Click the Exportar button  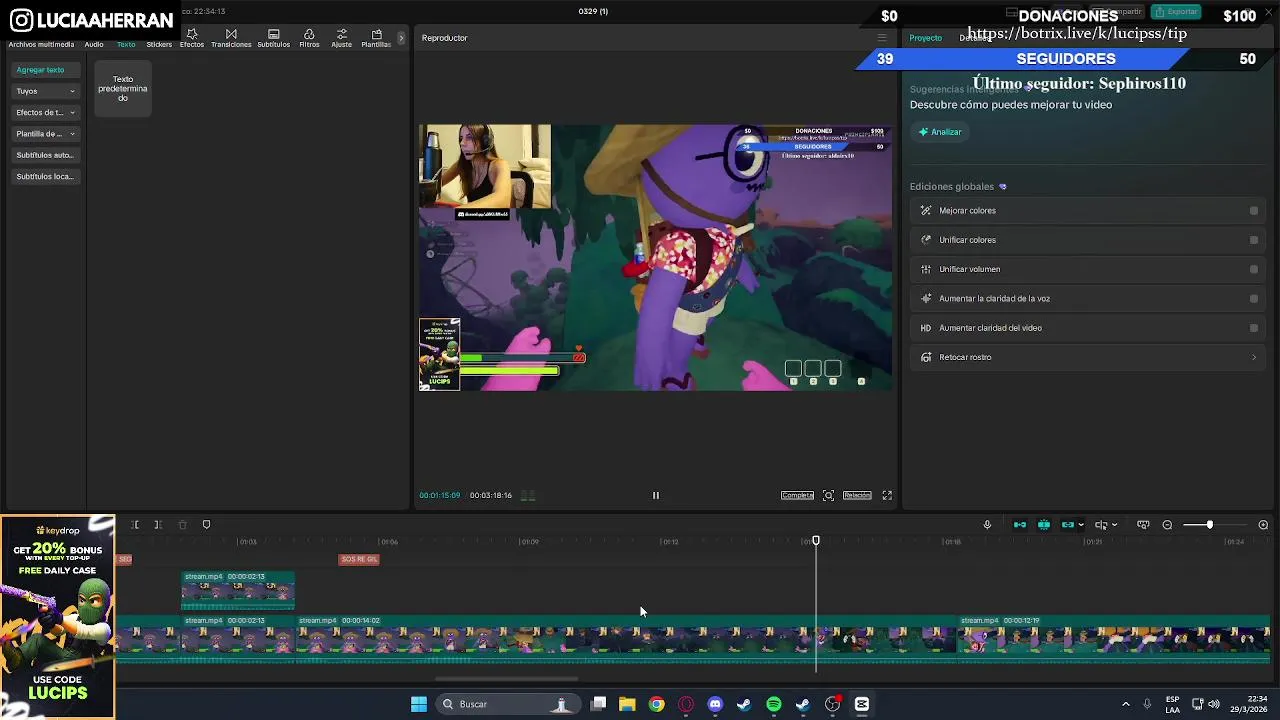pyautogui.click(x=1176, y=12)
